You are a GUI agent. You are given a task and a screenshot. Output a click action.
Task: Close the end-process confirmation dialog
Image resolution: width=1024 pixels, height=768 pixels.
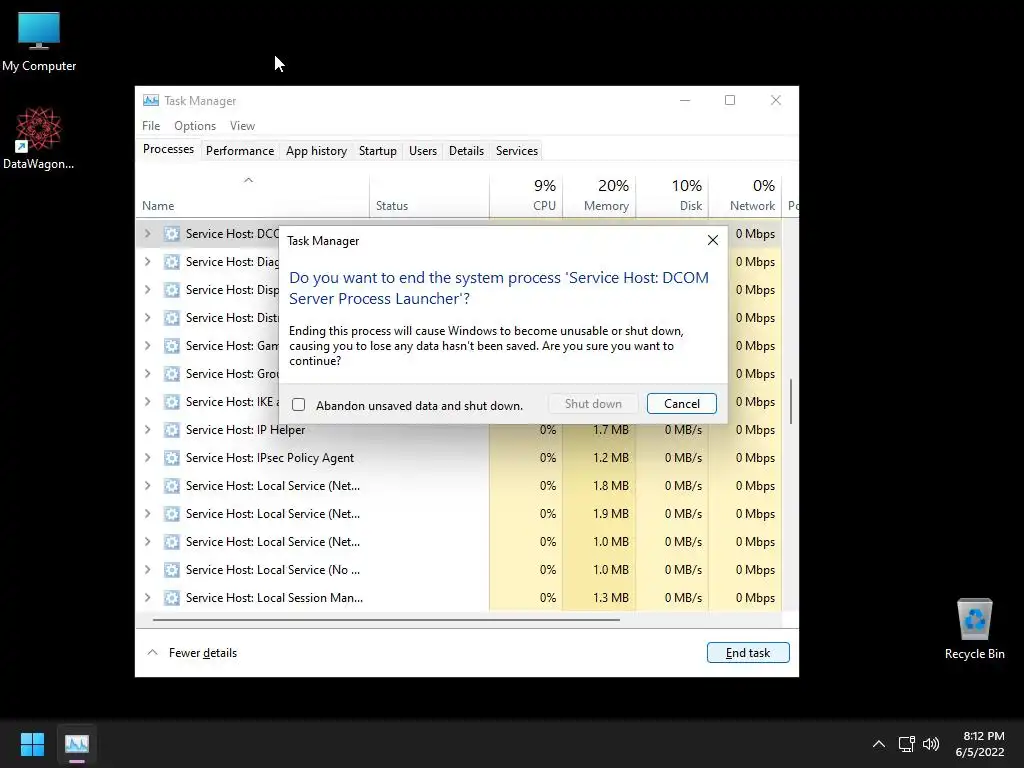[712, 240]
